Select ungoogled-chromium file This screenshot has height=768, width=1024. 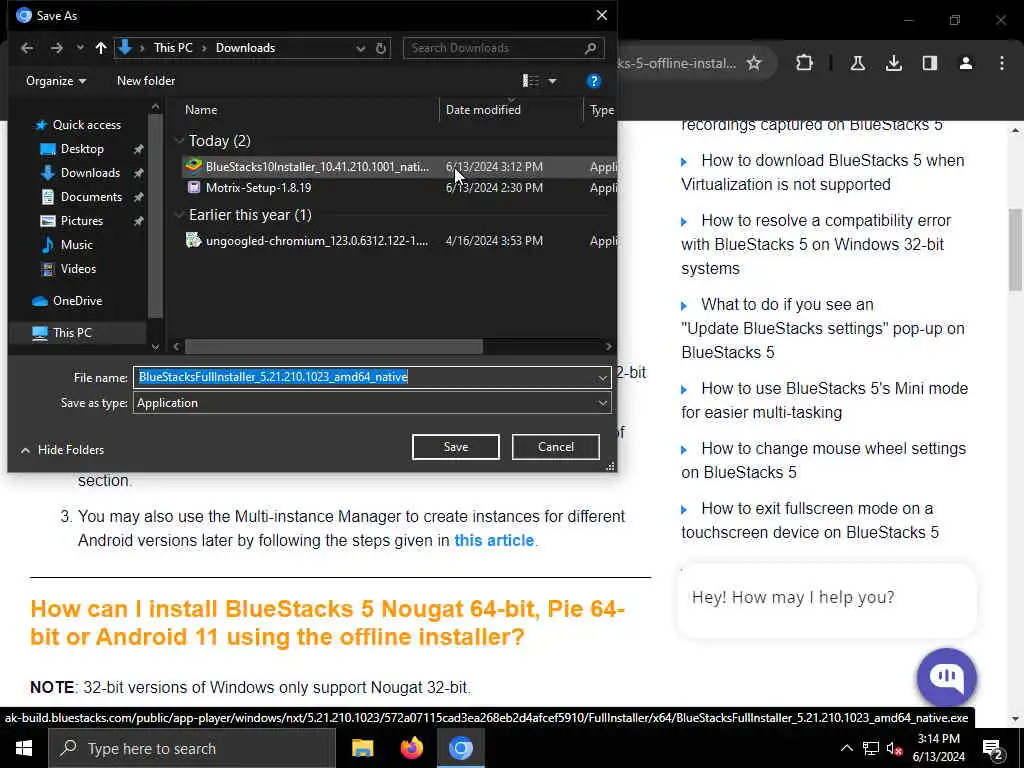399,241
